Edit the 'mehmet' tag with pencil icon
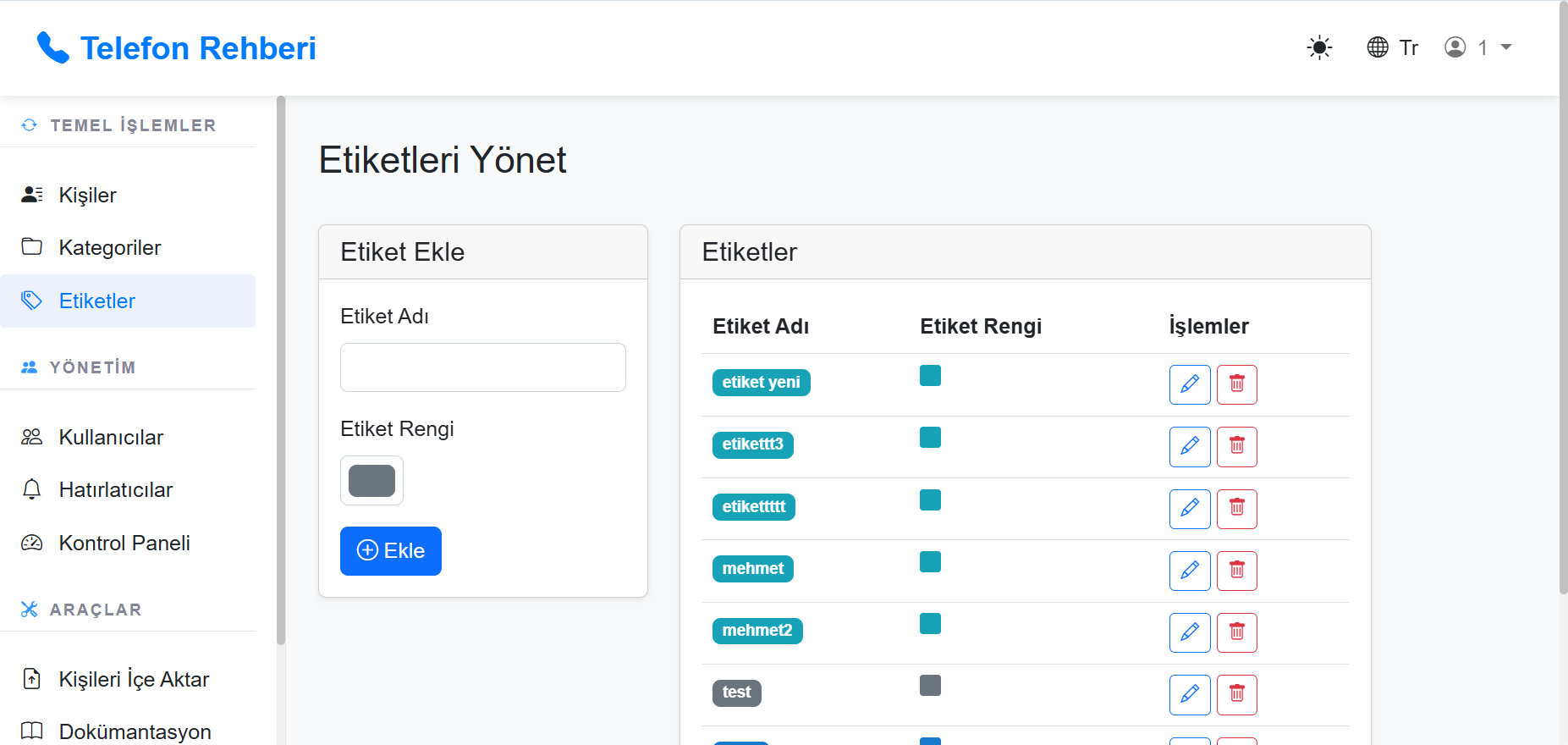This screenshot has height=745, width=1568. [1189, 571]
